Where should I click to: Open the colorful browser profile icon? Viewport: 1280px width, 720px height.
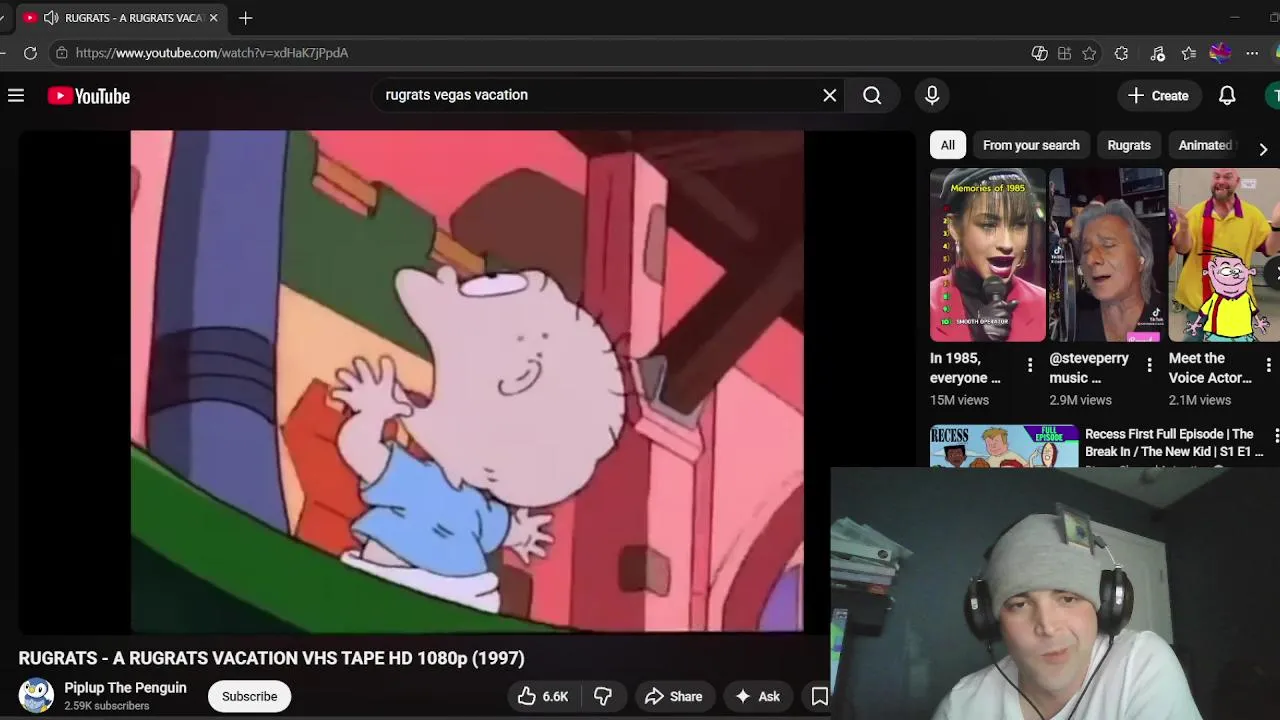coord(1220,53)
